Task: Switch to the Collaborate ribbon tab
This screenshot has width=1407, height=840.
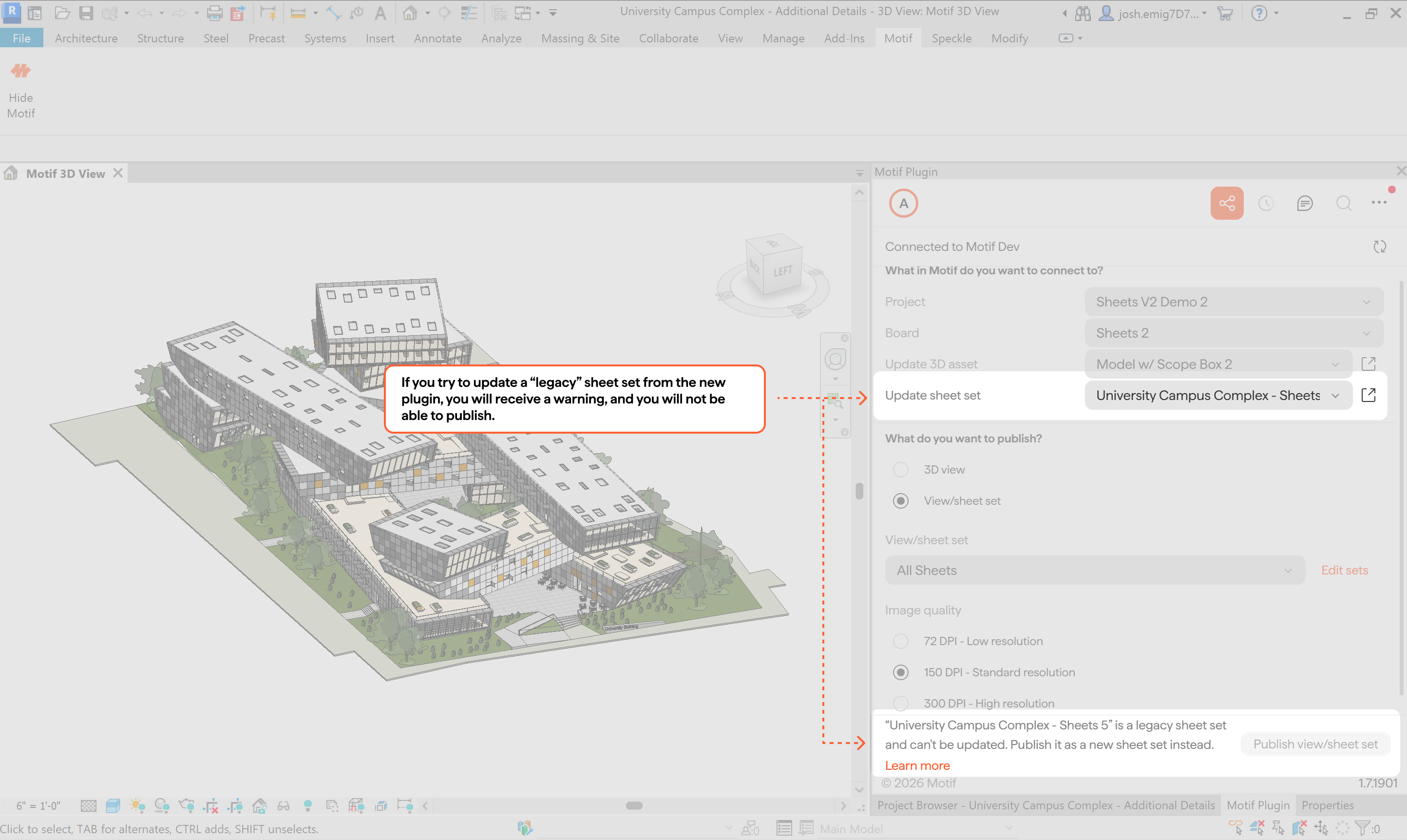Action: coord(668,38)
